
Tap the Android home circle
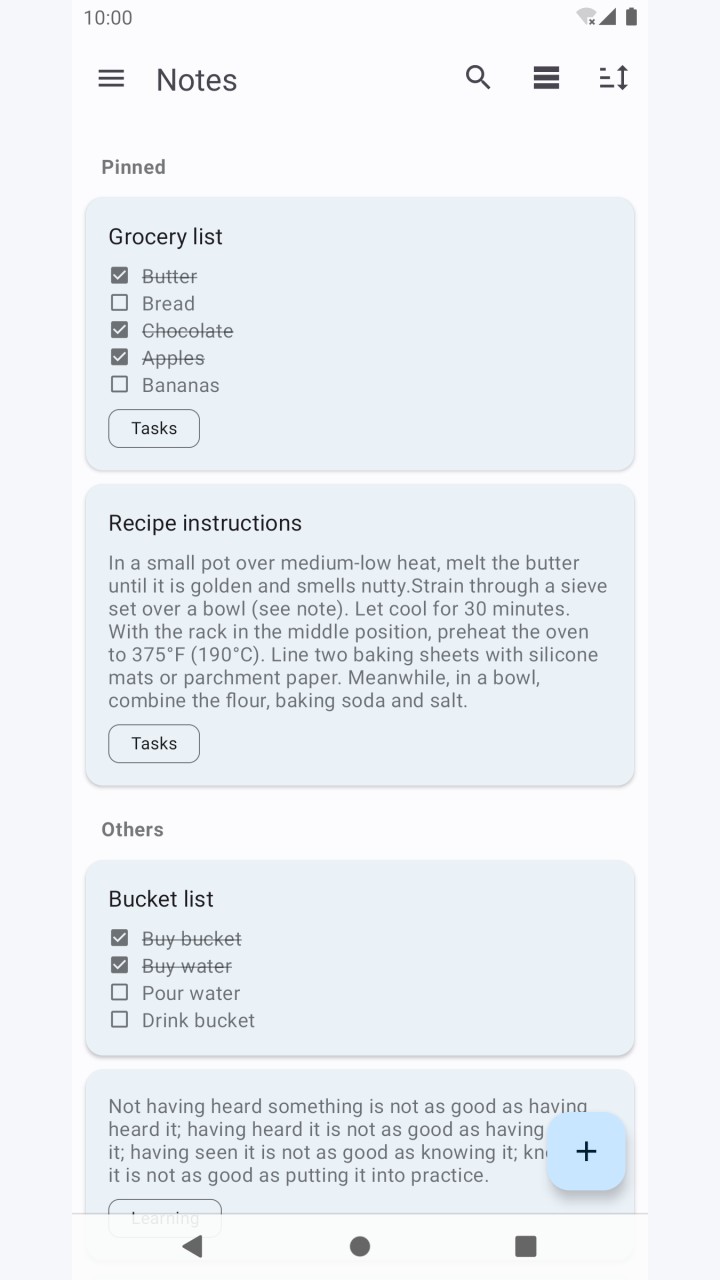click(x=360, y=1245)
